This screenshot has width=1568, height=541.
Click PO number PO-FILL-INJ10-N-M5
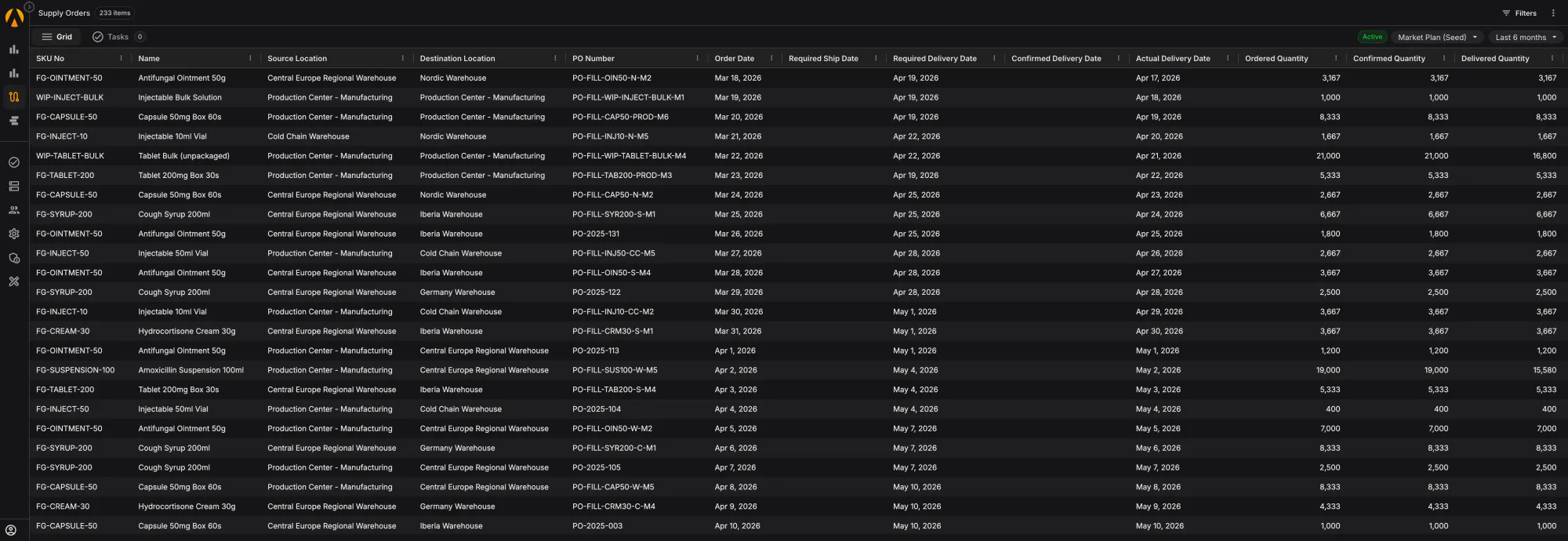coord(610,136)
